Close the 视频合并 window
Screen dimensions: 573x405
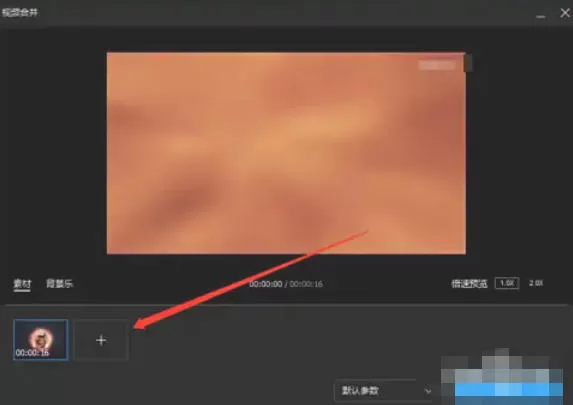point(565,13)
